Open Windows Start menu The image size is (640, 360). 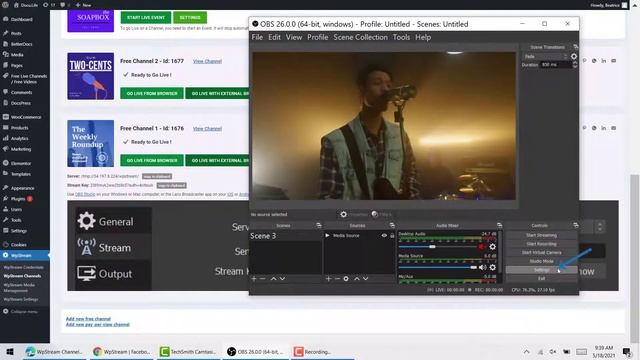pyautogui.click(x=10, y=352)
